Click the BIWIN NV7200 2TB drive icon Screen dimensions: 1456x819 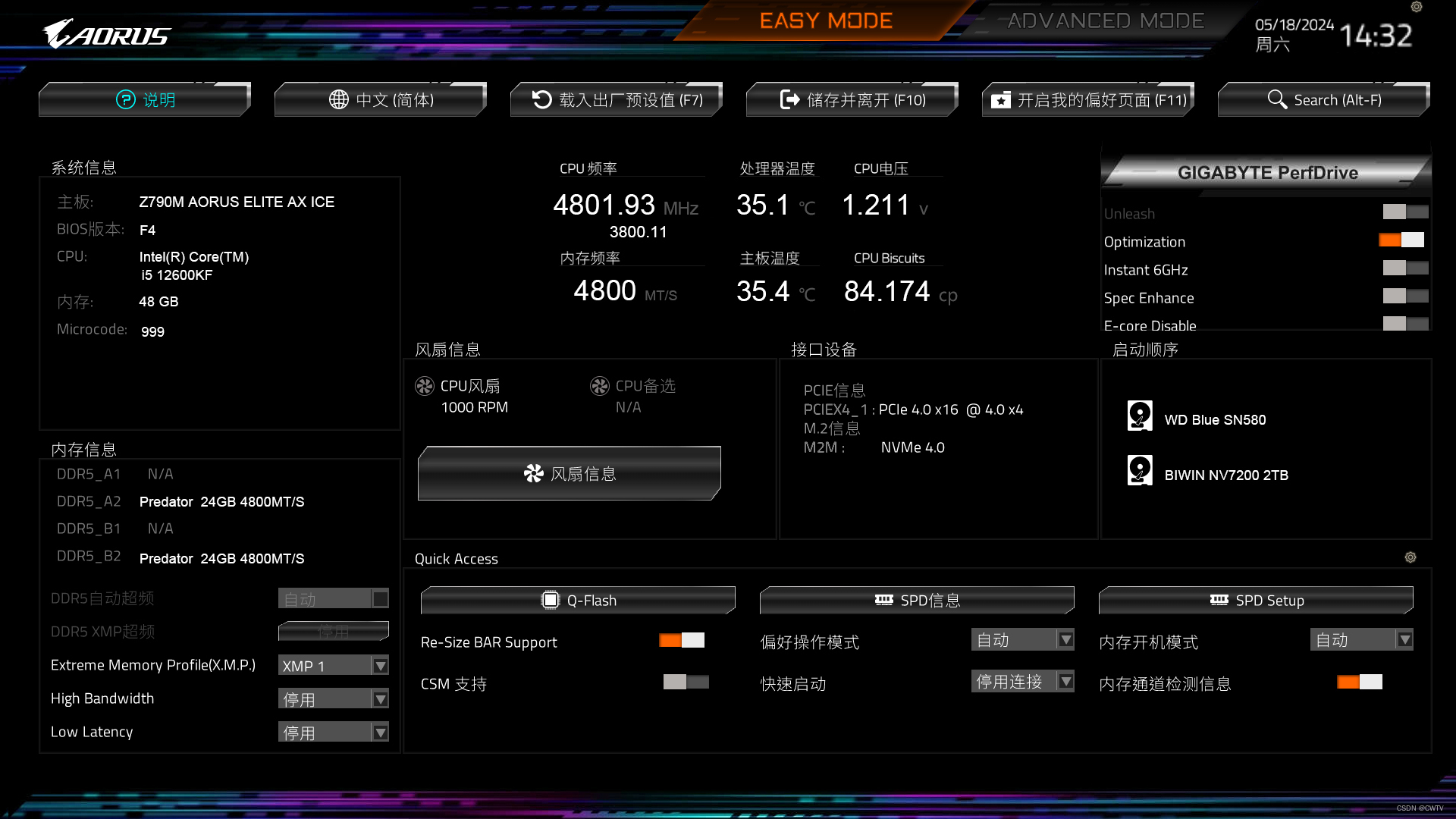pos(1140,471)
